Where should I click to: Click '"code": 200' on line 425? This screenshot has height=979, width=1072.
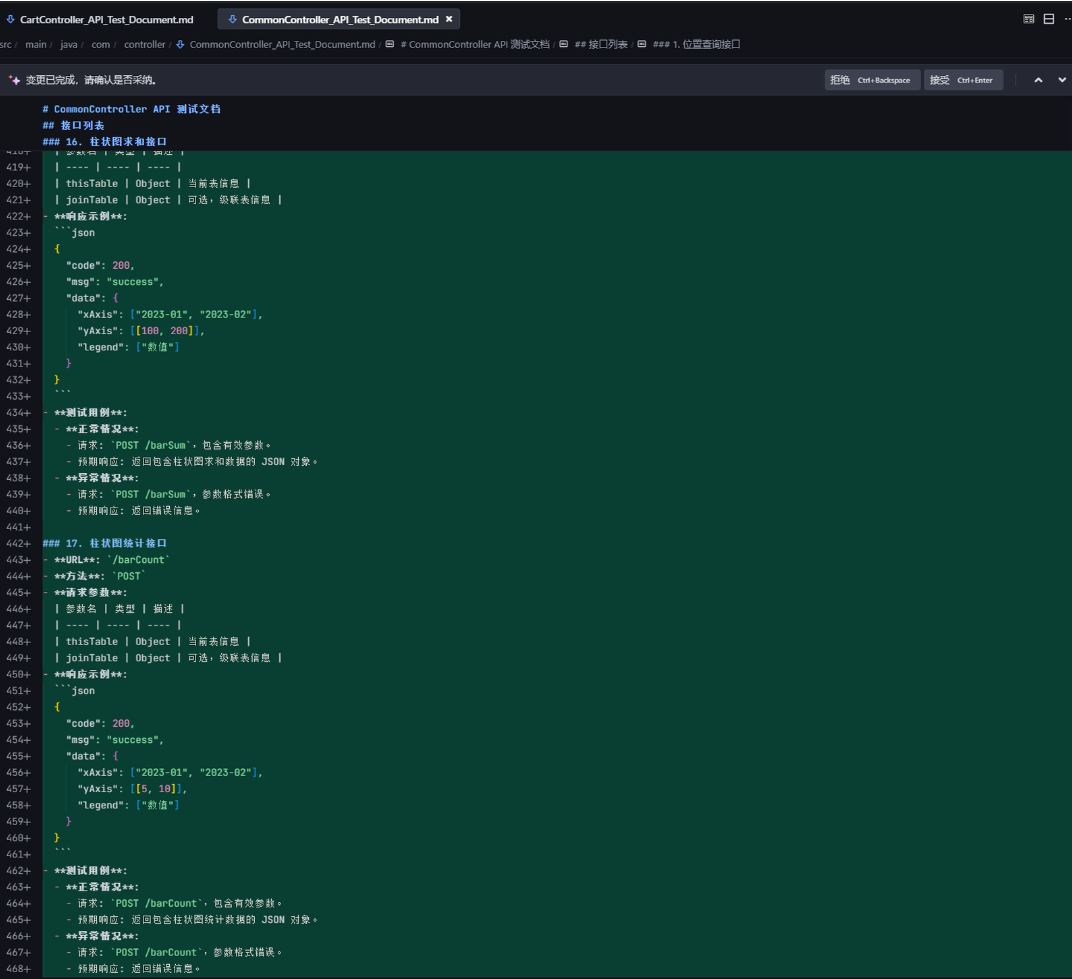click(100, 265)
